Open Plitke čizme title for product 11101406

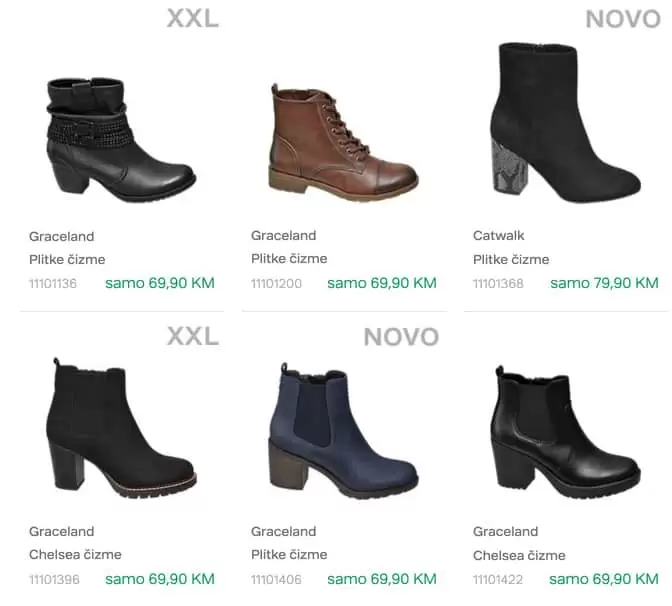click(289, 555)
